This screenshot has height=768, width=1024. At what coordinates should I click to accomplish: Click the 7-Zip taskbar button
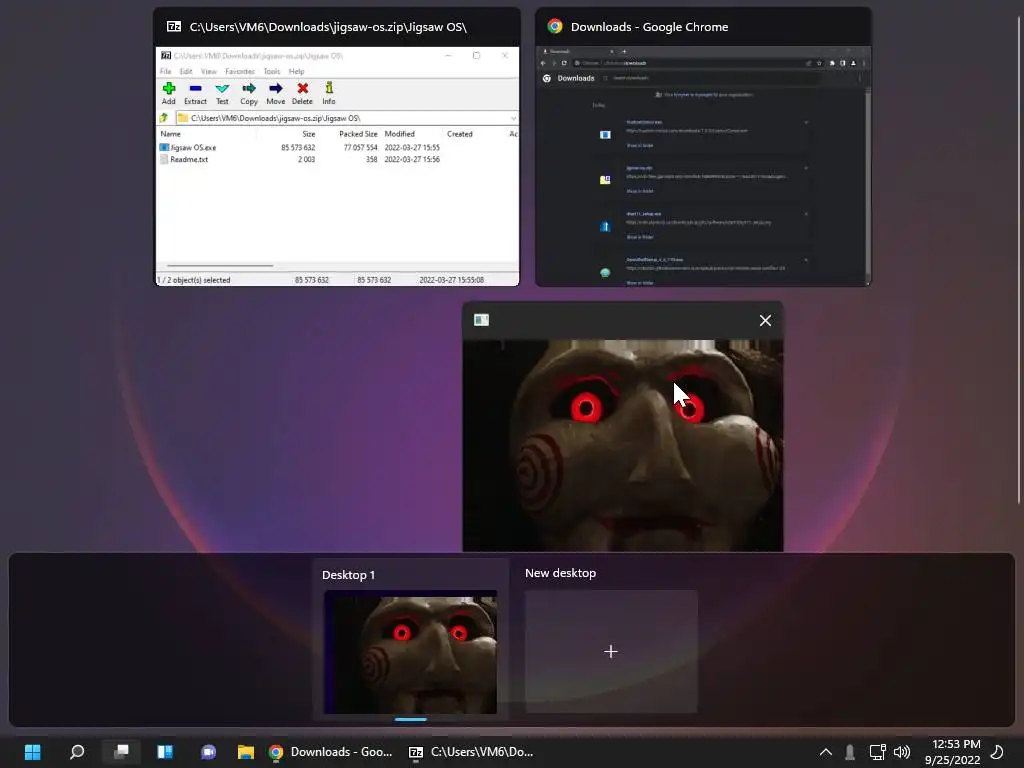tap(472, 752)
